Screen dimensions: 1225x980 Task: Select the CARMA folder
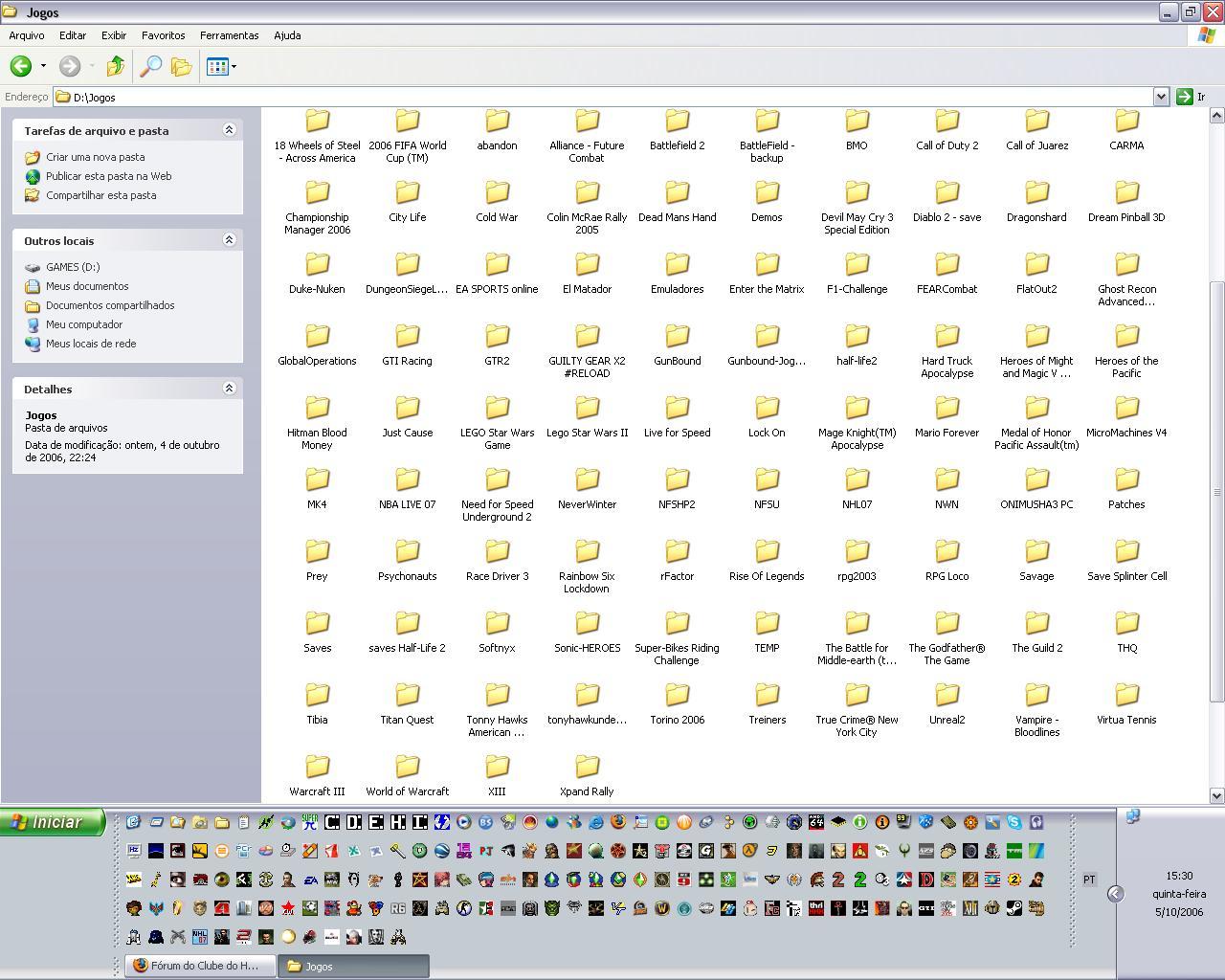tap(1126, 131)
